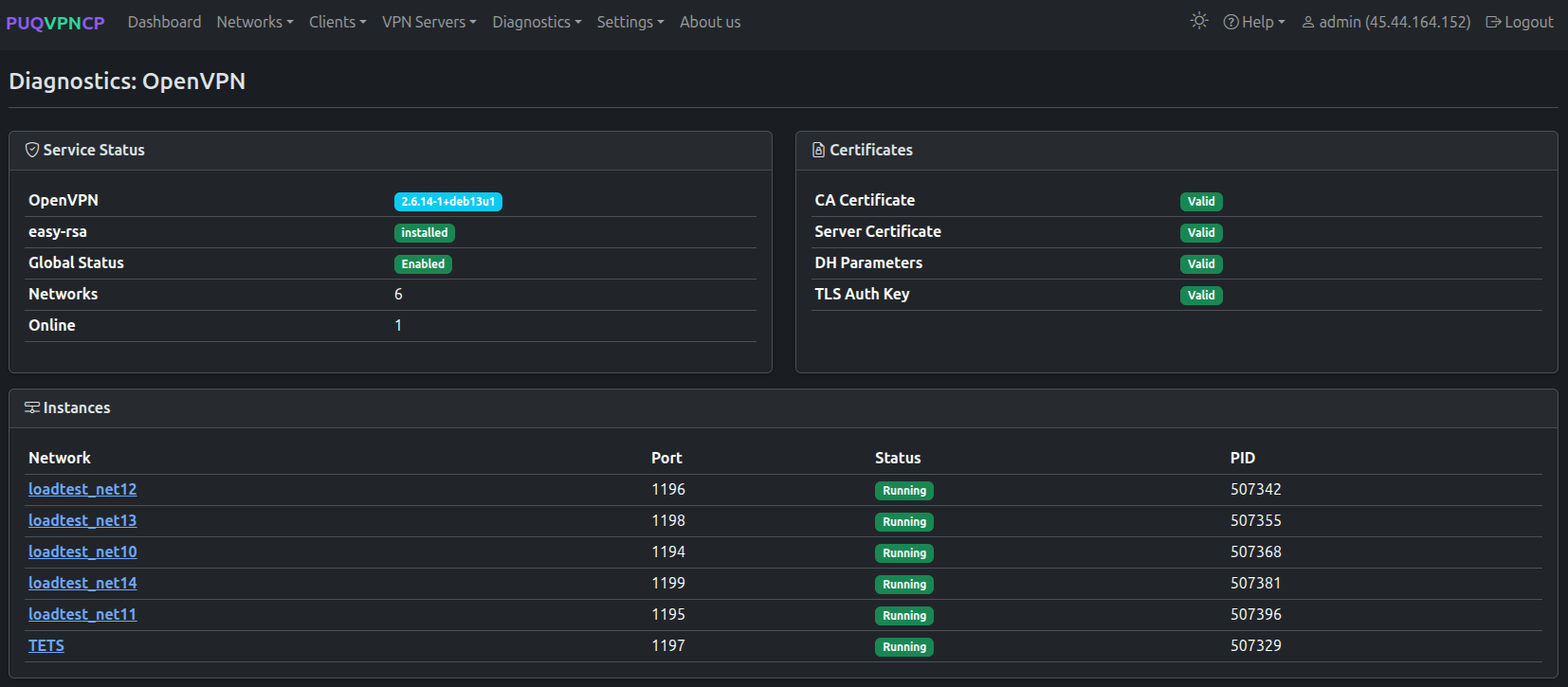Click the Running badge for loadtest_net14

(904, 584)
